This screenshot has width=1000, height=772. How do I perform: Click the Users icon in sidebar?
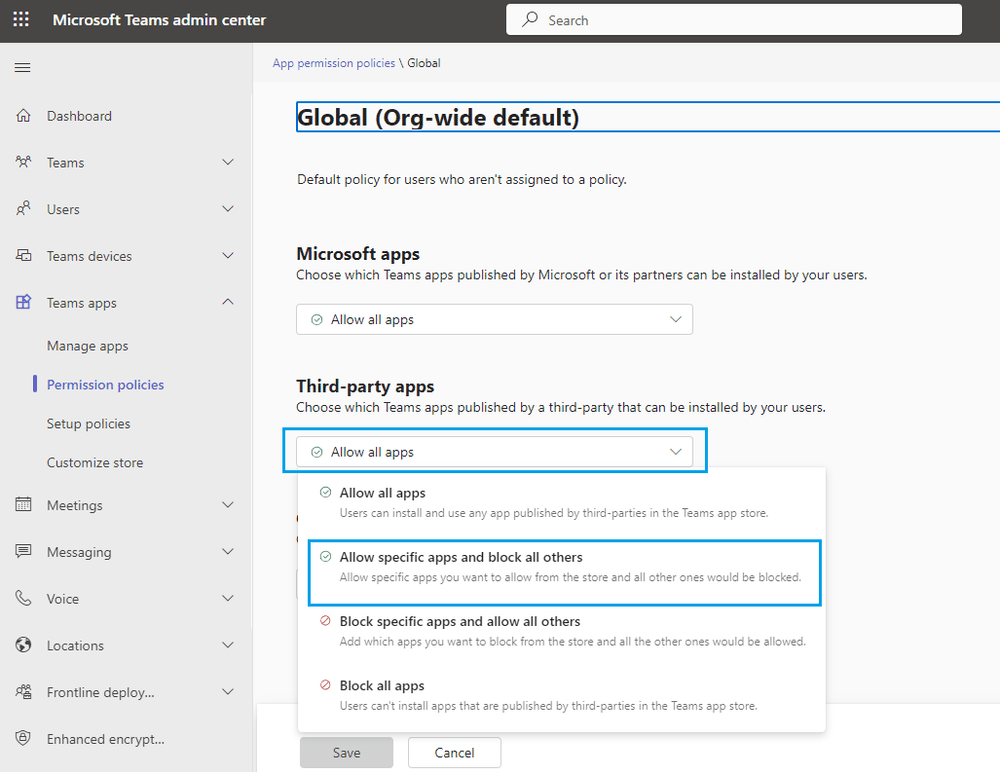pyautogui.click(x=23, y=209)
